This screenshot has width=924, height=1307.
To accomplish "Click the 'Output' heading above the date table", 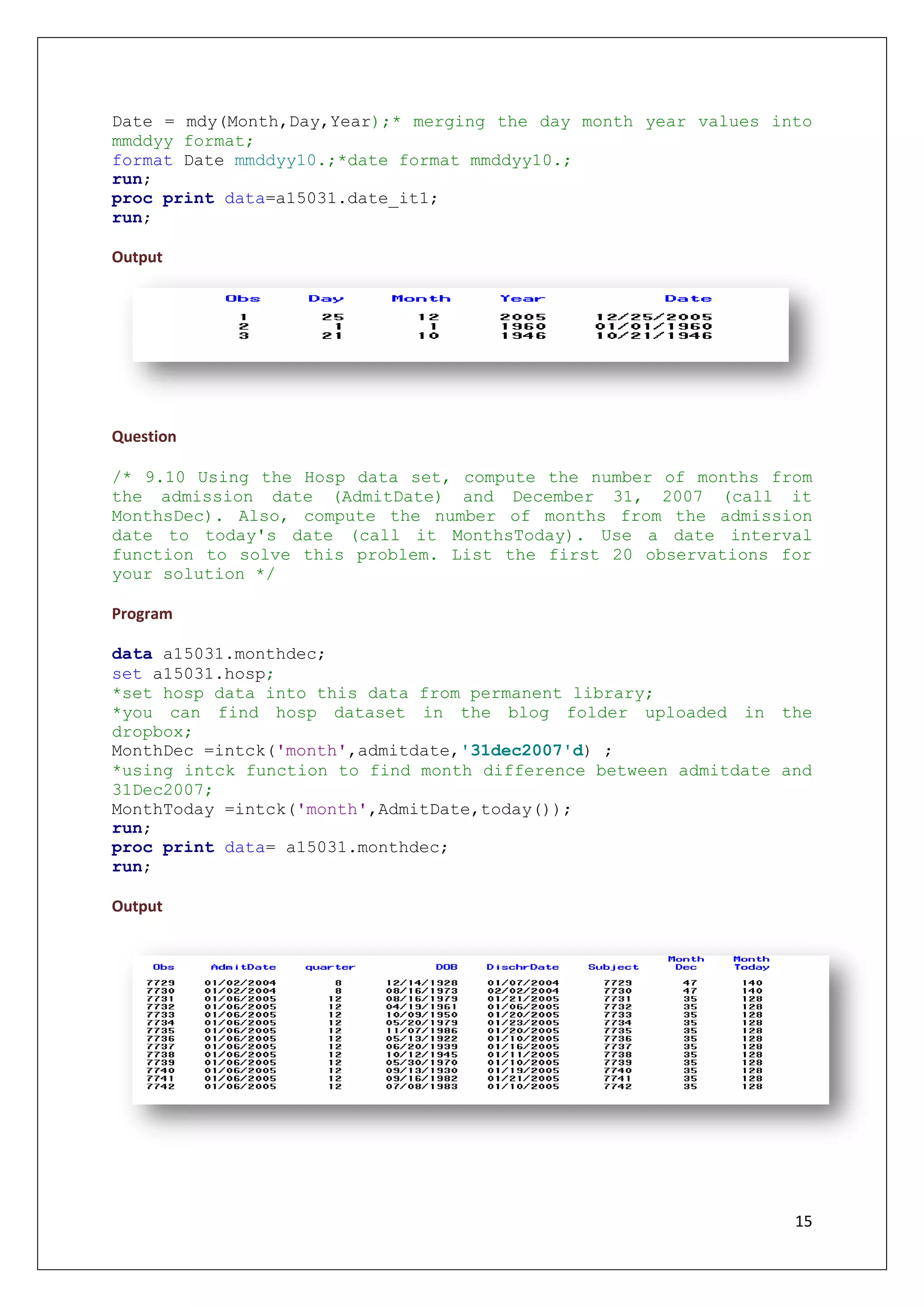I will (137, 257).
